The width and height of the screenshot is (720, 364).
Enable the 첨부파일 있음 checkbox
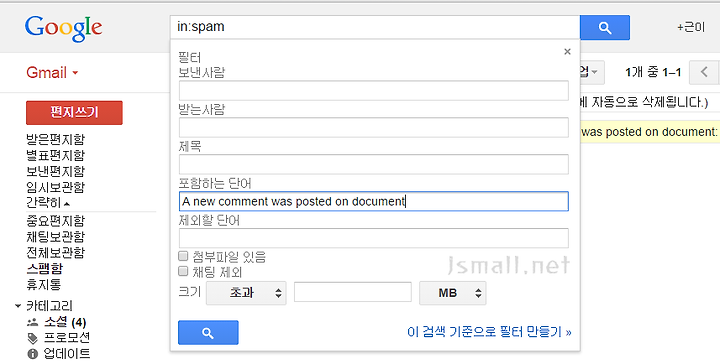click(183, 256)
